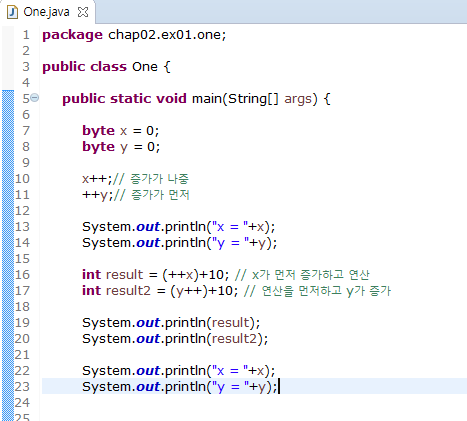Click line number 23 in gutter
This screenshot has height=421, width=467.
(x=22, y=387)
